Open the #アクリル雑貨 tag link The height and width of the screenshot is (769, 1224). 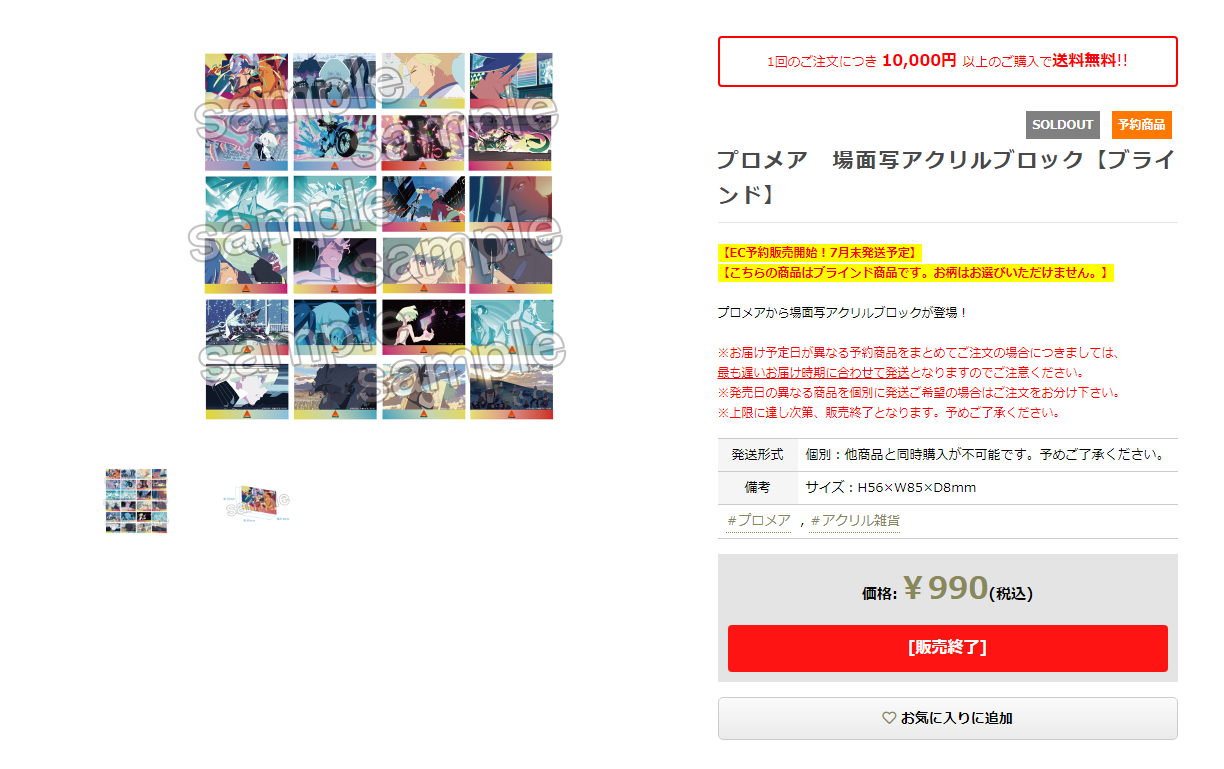click(x=854, y=521)
